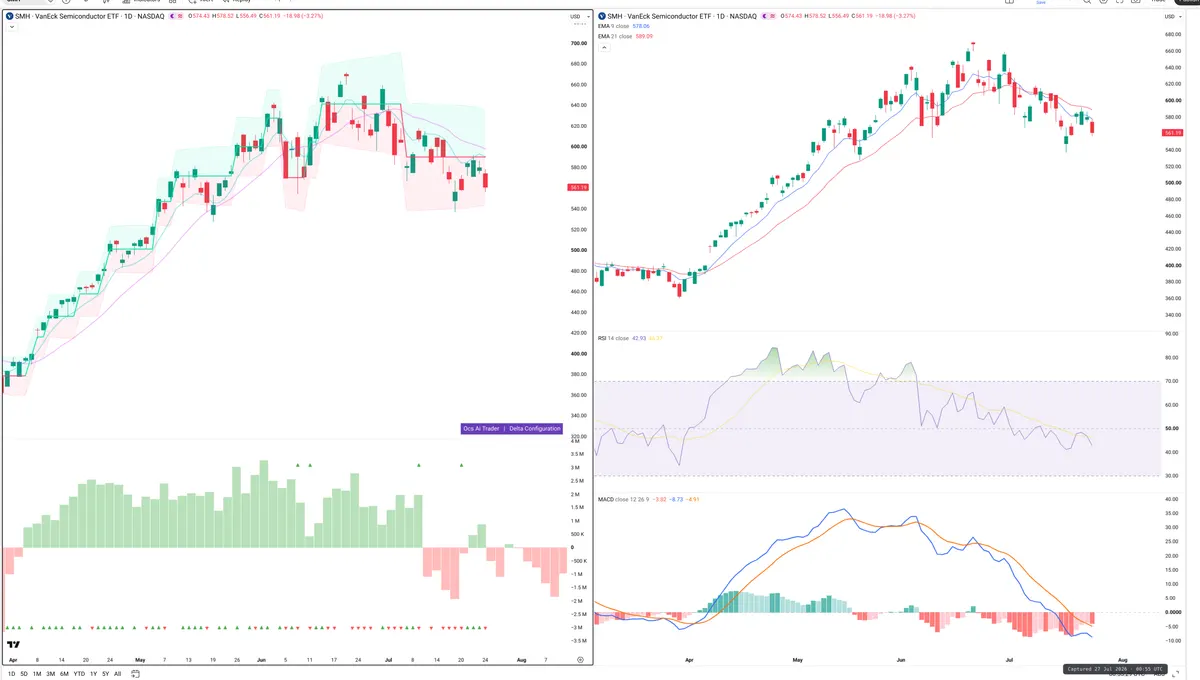
Task: Collapse the left chart's indicator legend chevron
Action: pos(11,27)
